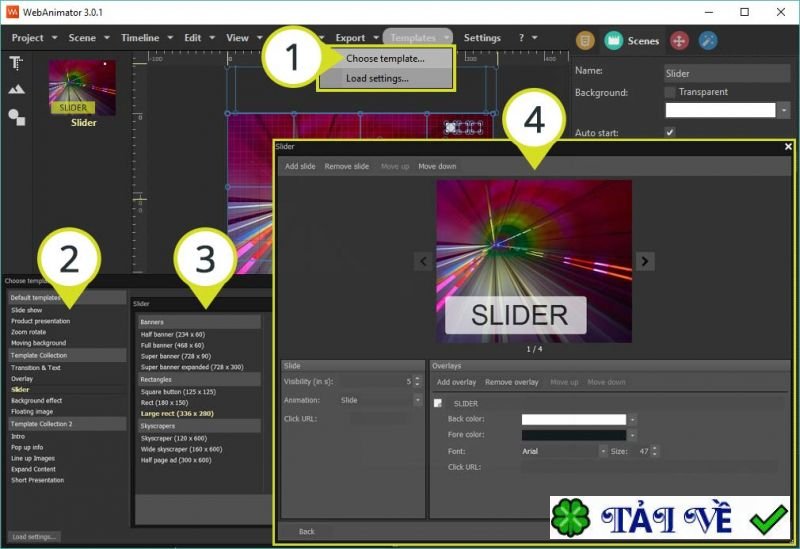Screen dimensions: 800x549
Task: Open the teal Scenes icon
Action: pos(613,40)
